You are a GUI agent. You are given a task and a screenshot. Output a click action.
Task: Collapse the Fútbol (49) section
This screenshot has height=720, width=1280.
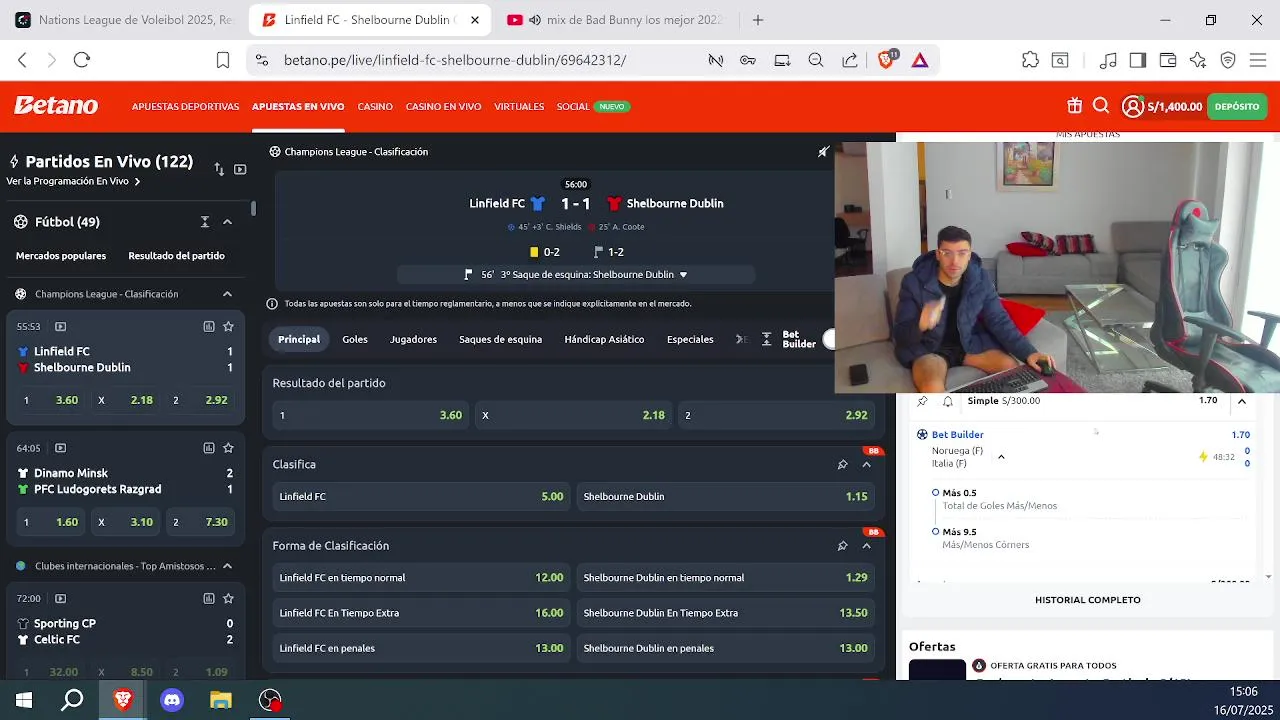pos(227,222)
